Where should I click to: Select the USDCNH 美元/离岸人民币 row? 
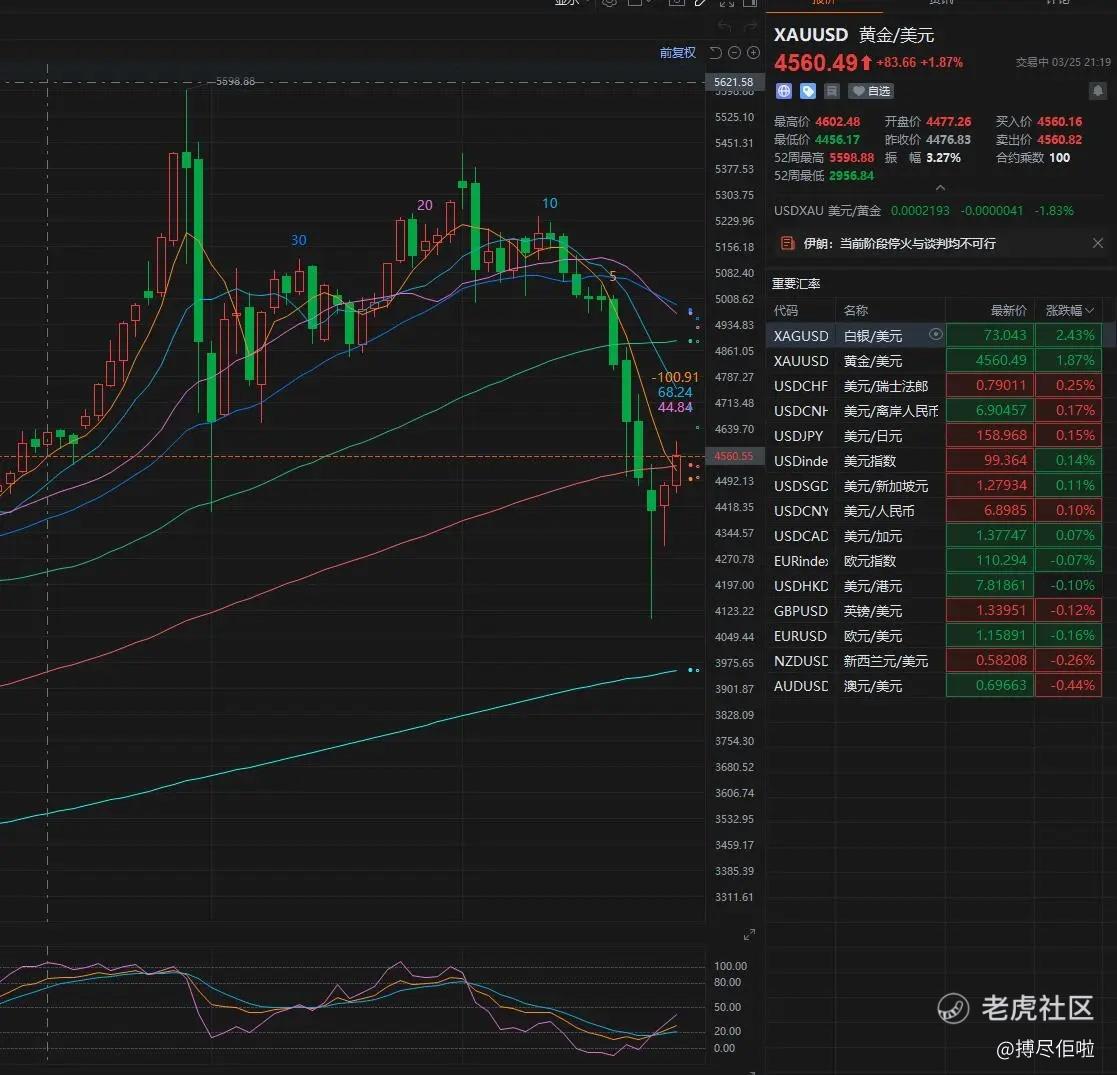click(x=934, y=410)
